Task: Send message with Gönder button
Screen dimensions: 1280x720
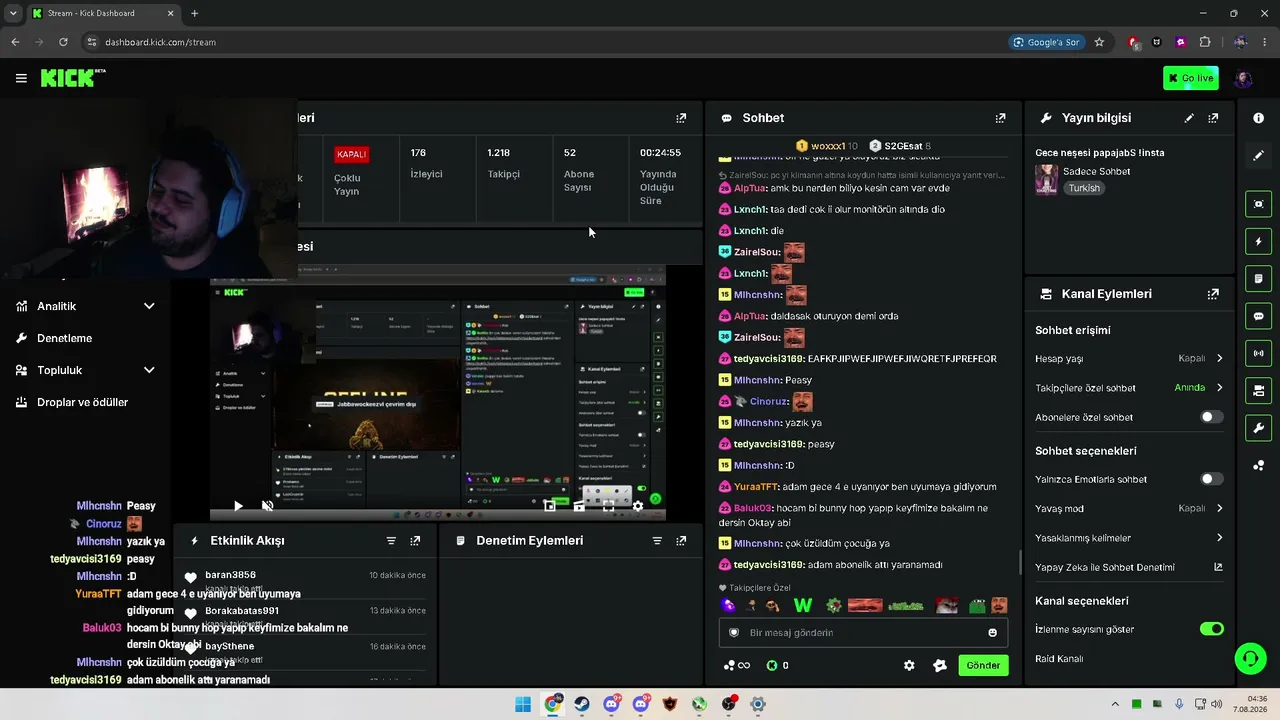Action: (983, 665)
